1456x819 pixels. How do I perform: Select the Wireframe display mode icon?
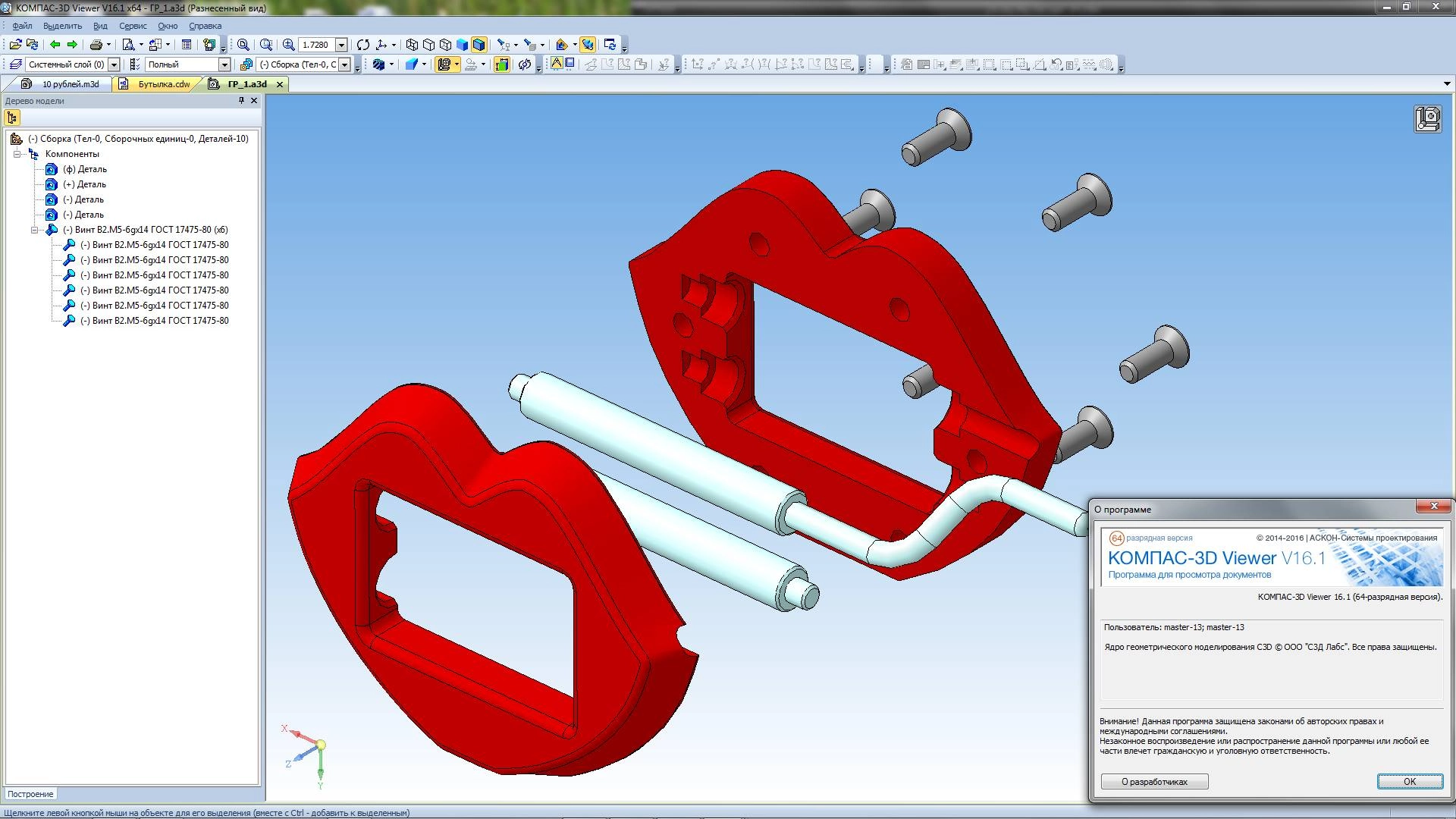coord(412,45)
